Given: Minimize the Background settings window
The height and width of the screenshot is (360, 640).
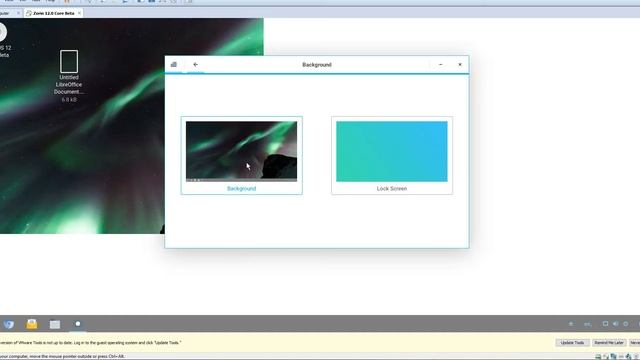Looking at the screenshot, I should tap(440, 64).
